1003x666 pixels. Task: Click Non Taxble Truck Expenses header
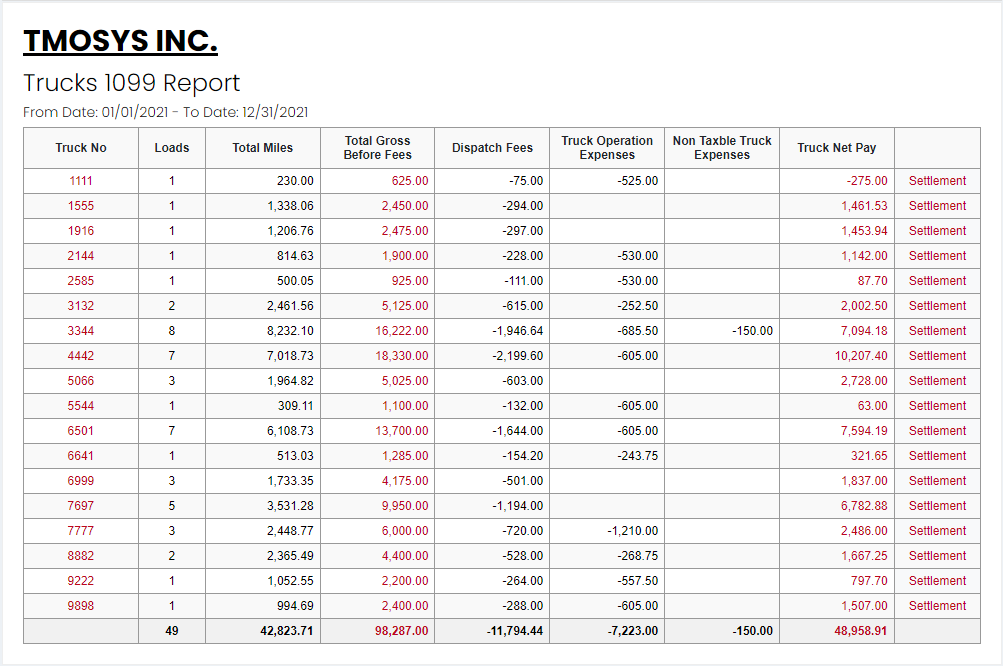722,148
